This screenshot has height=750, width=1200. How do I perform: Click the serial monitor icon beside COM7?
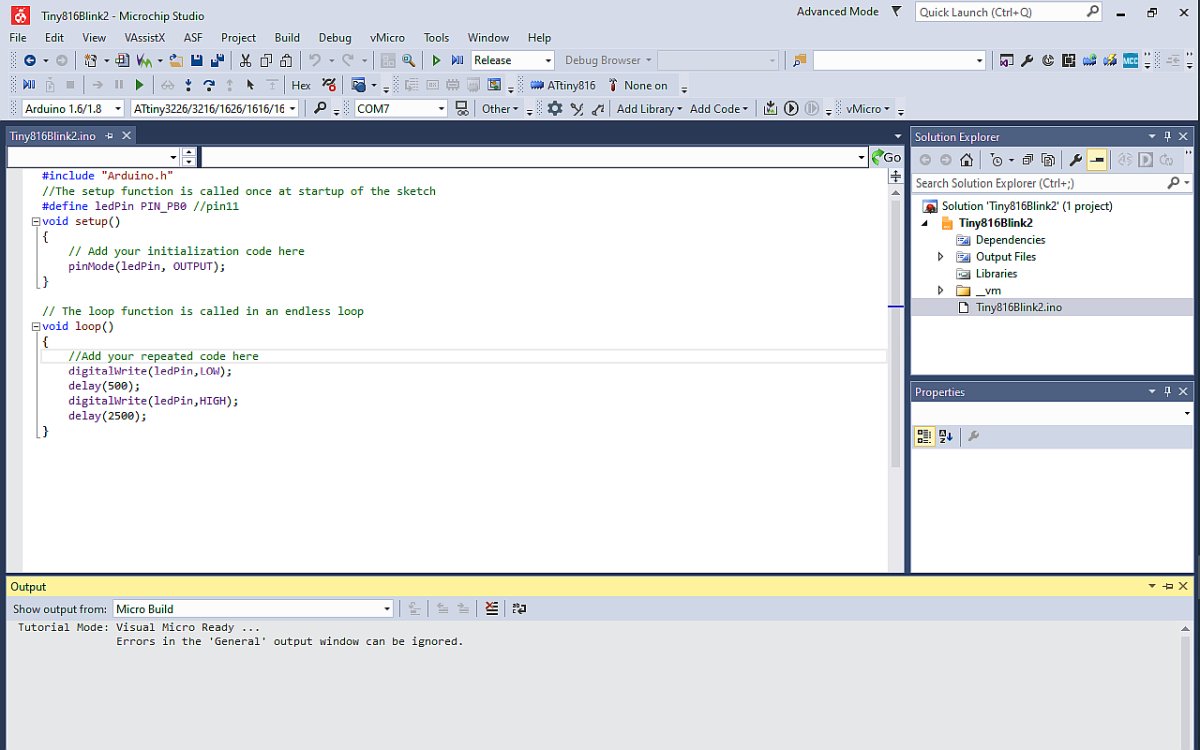tap(461, 109)
